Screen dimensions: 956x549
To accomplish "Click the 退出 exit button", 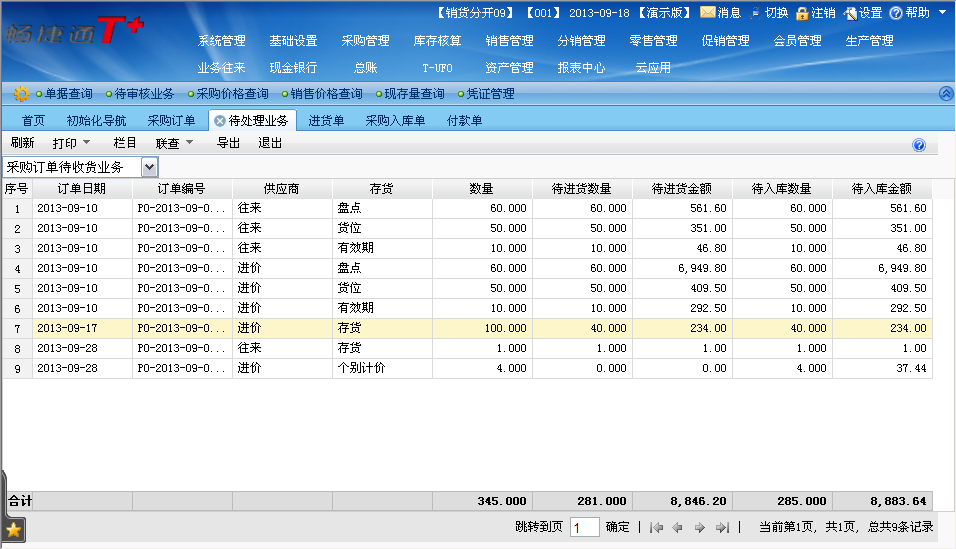I will click(270, 143).
